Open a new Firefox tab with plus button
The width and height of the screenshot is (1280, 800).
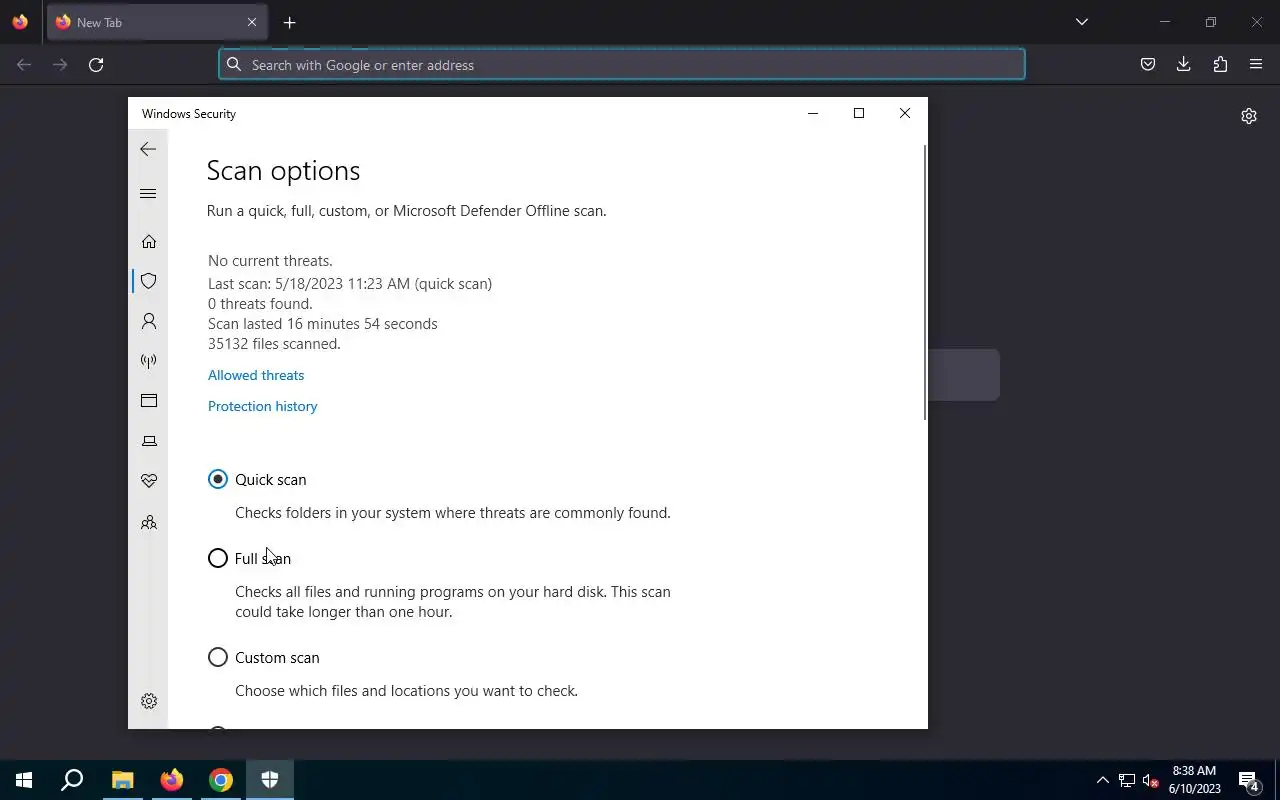(289, 23)
